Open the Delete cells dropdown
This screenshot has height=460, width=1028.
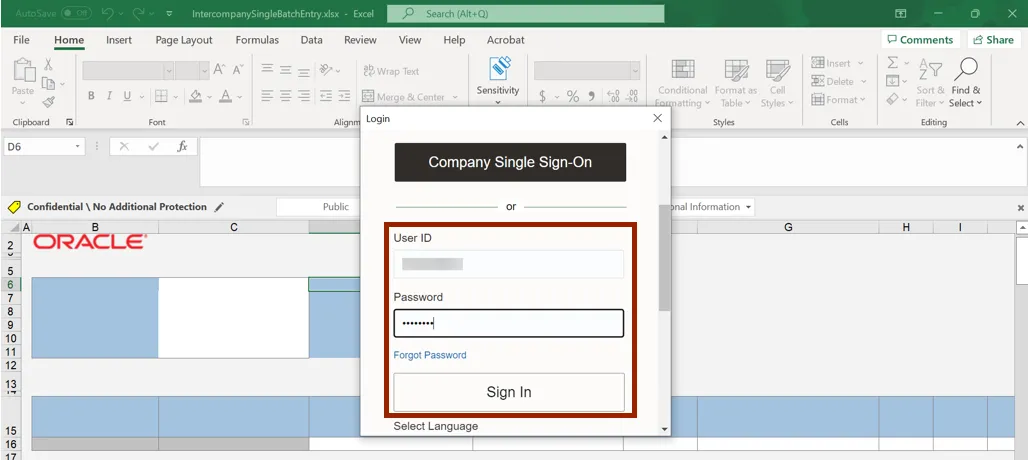(863, 82)
